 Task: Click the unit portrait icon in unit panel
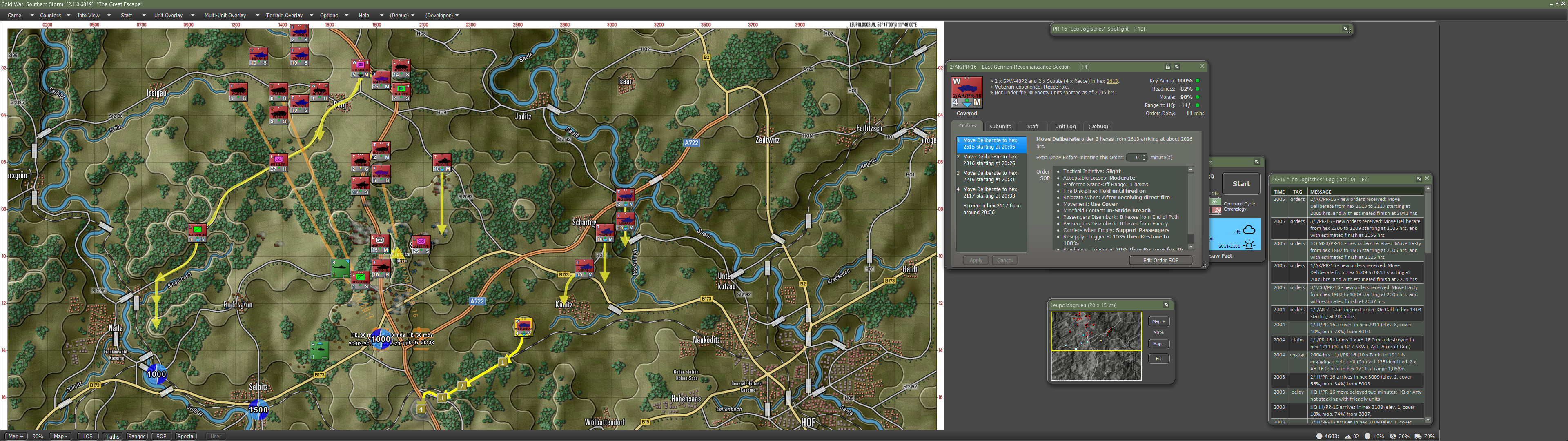[967, 93]
